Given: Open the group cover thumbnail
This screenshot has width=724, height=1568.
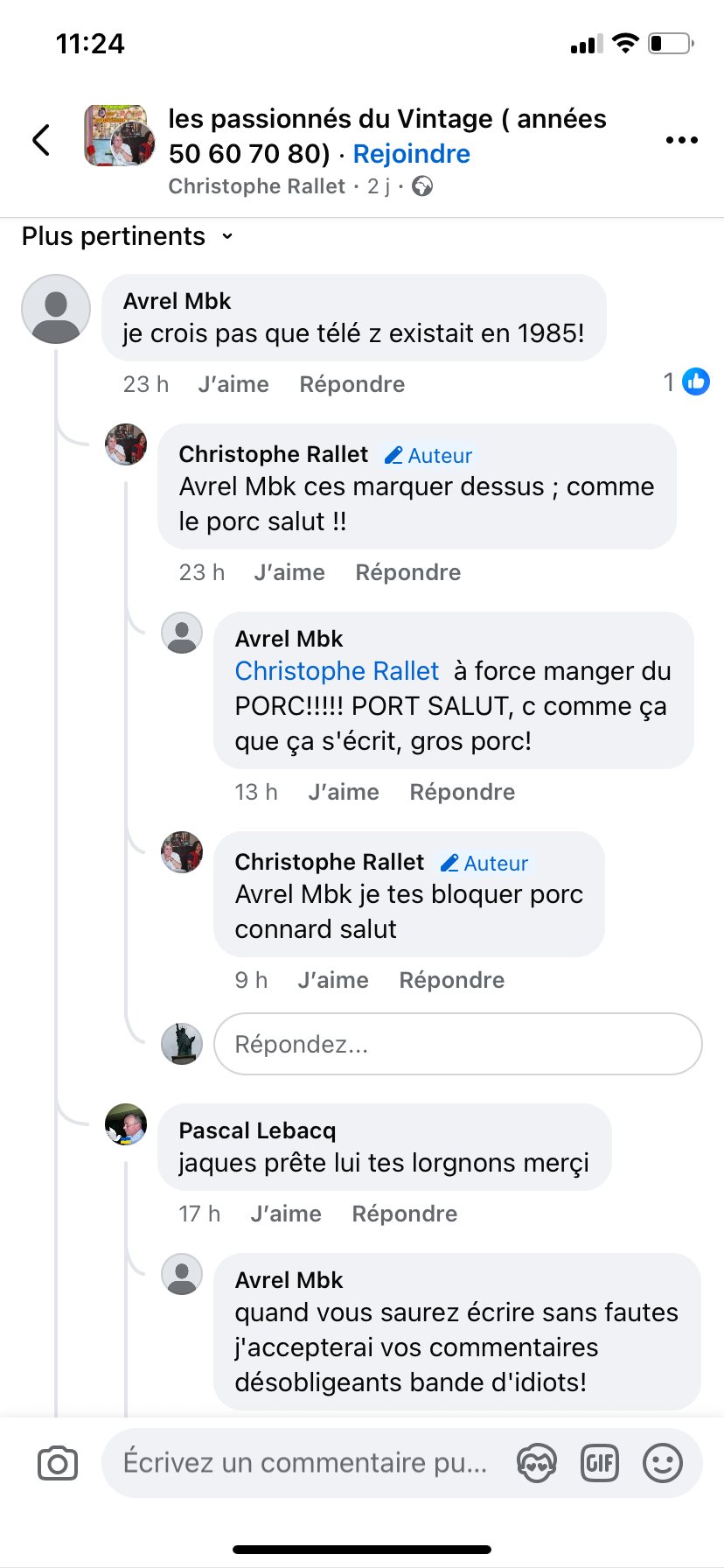Looking at the screenshot, I should [120, 136].
